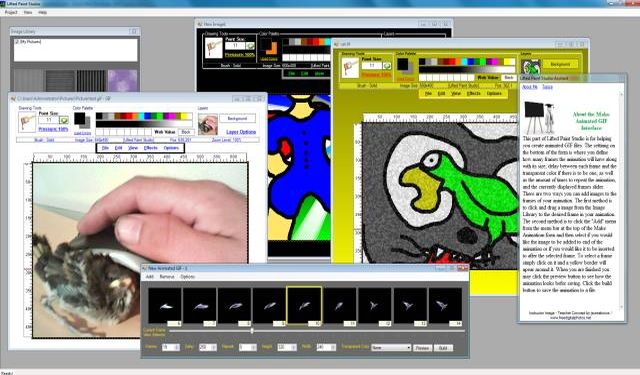Viewport: 640px width, 375px height.
Task: Open View menu in main menu bar
Action: coord(28,12)
